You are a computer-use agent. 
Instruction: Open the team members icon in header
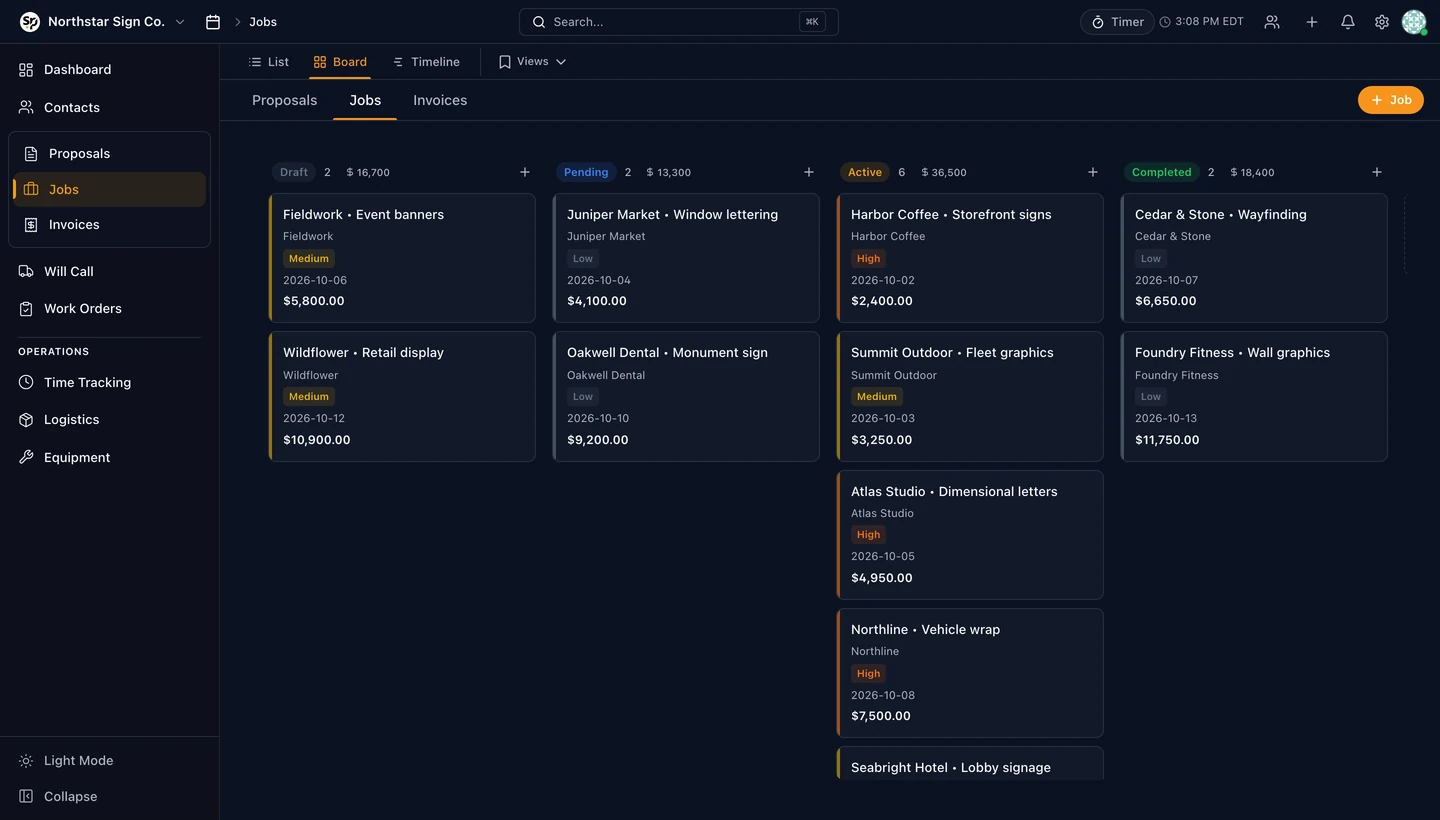[1272, 22]
